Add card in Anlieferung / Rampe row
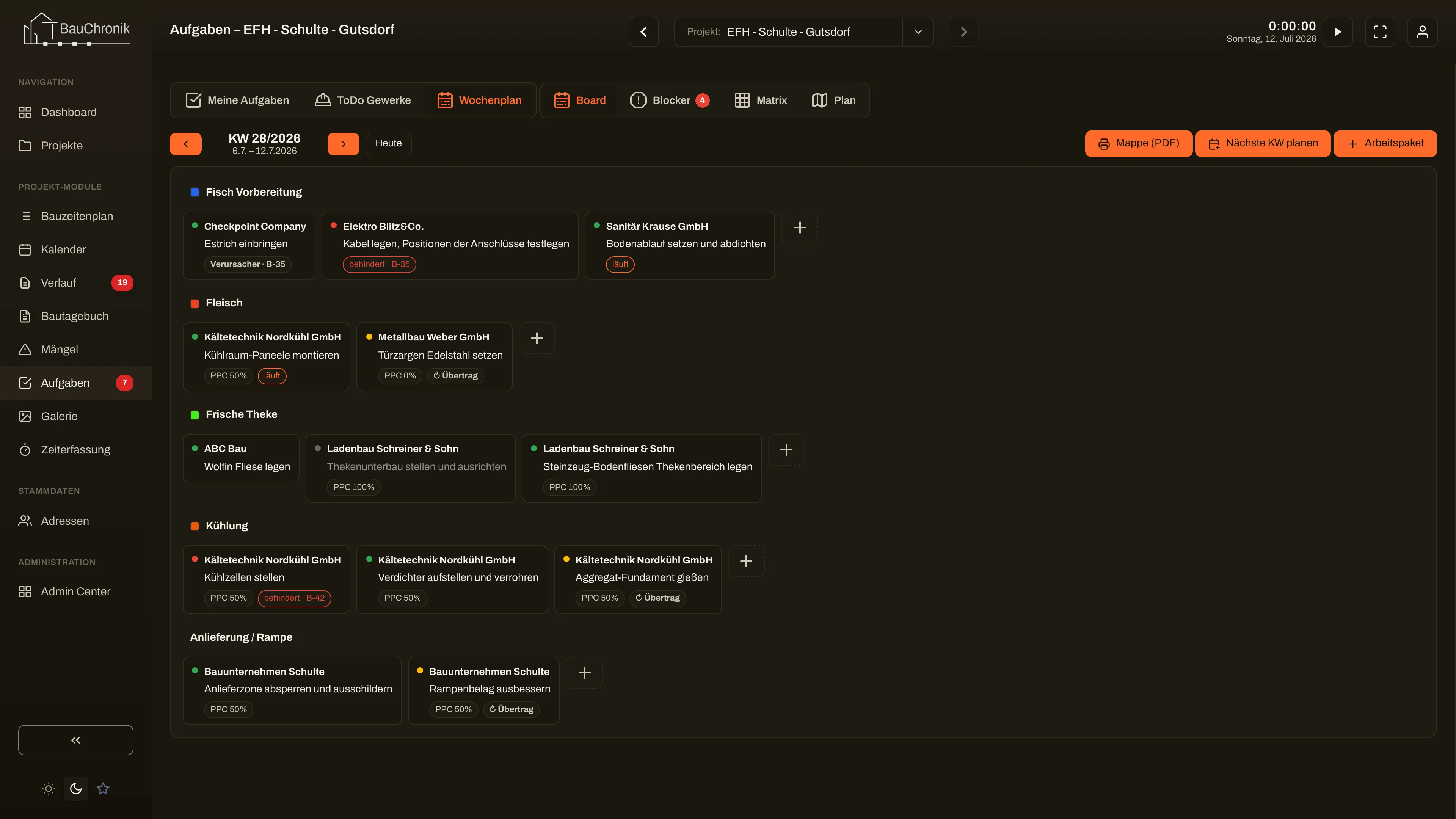1456x819 pixels. pyautogui.click(x=584, y=672)
